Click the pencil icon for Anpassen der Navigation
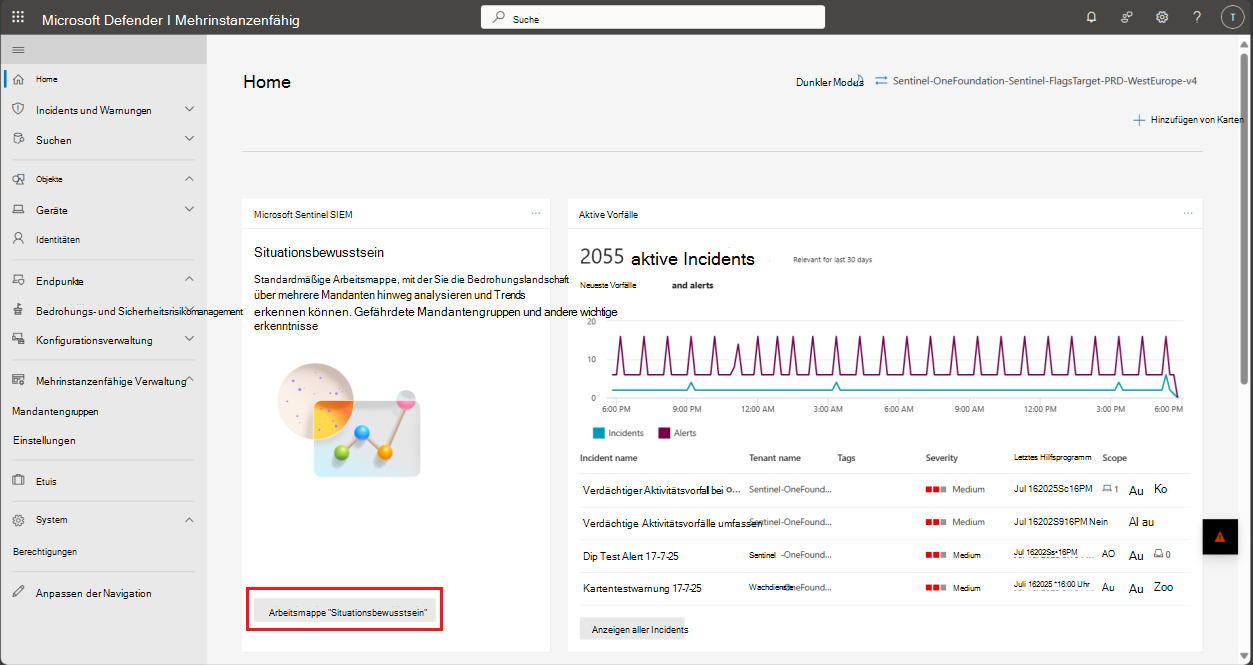The height and width of the screenshot is (665, 1253). click(x=18, y=592)
